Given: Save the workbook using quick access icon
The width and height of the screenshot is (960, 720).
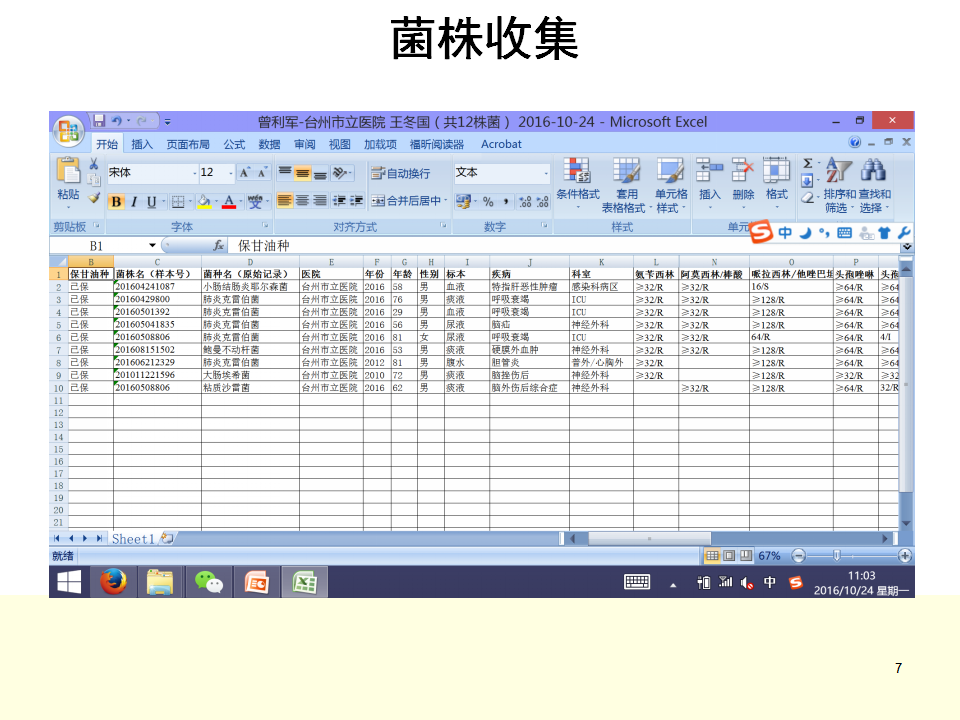Looking at the screenshot, I should [99, 121].
